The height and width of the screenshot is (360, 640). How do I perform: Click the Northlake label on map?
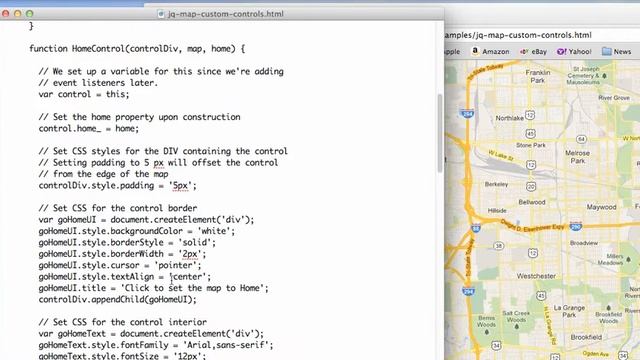pos(509,118)
